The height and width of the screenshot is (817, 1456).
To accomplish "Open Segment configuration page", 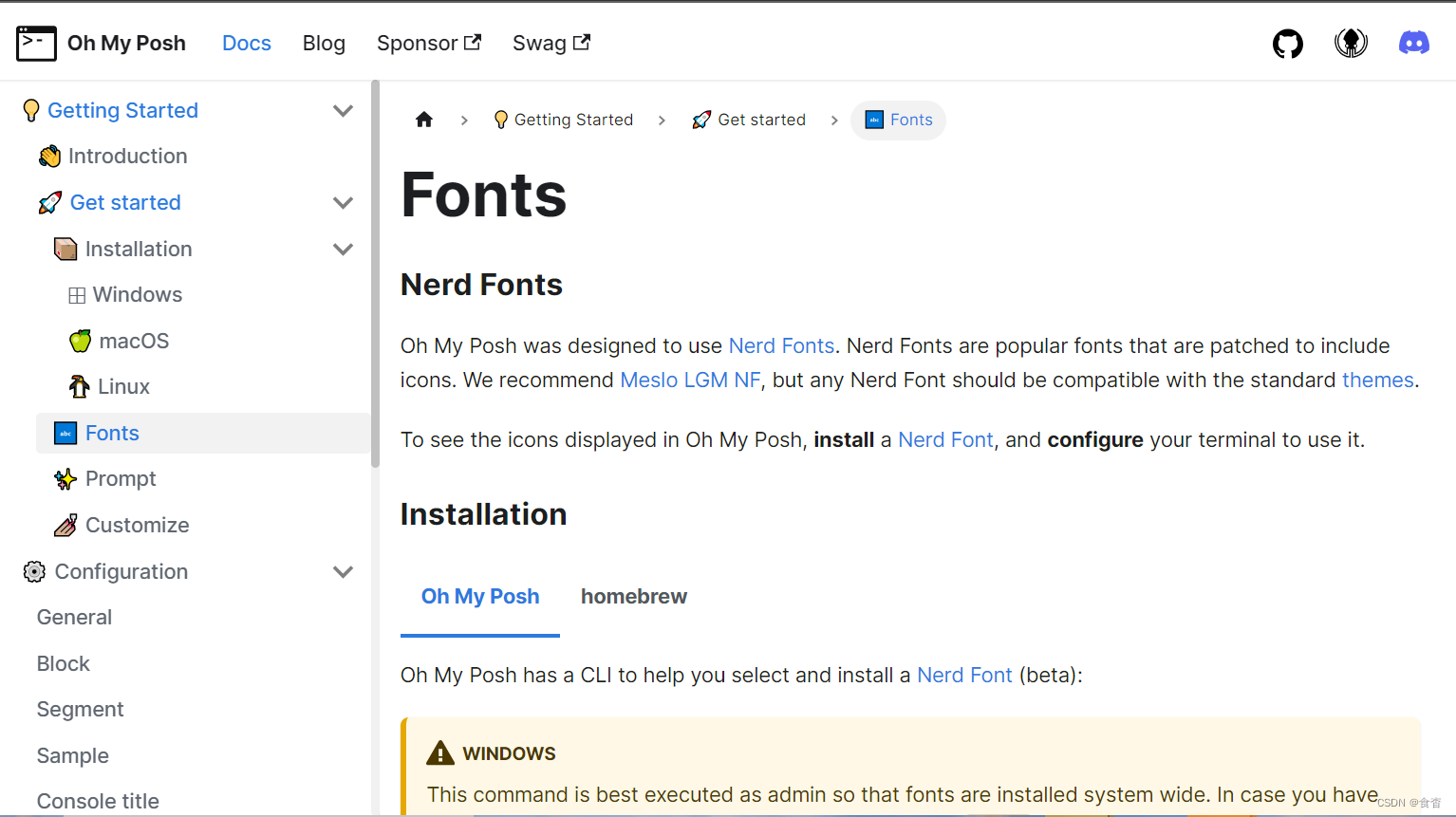I will (80, 710).
